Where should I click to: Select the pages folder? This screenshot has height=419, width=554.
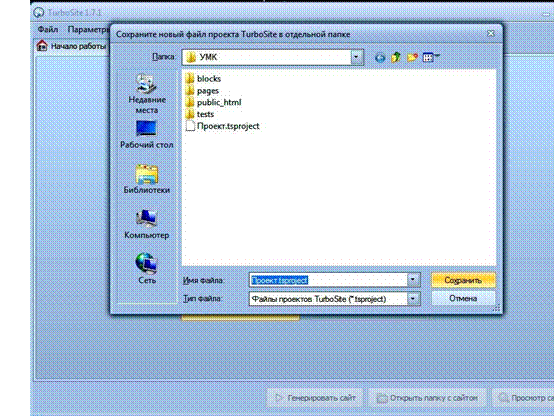[x=202, y=91]
